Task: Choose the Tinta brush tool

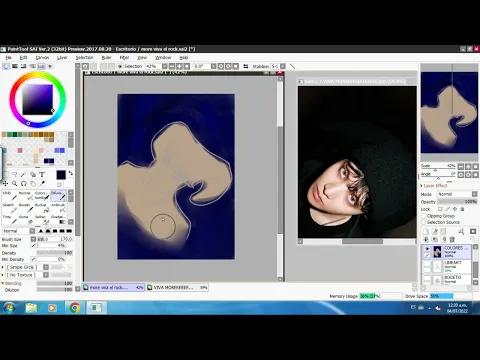Action: click(x=10, y=220)
